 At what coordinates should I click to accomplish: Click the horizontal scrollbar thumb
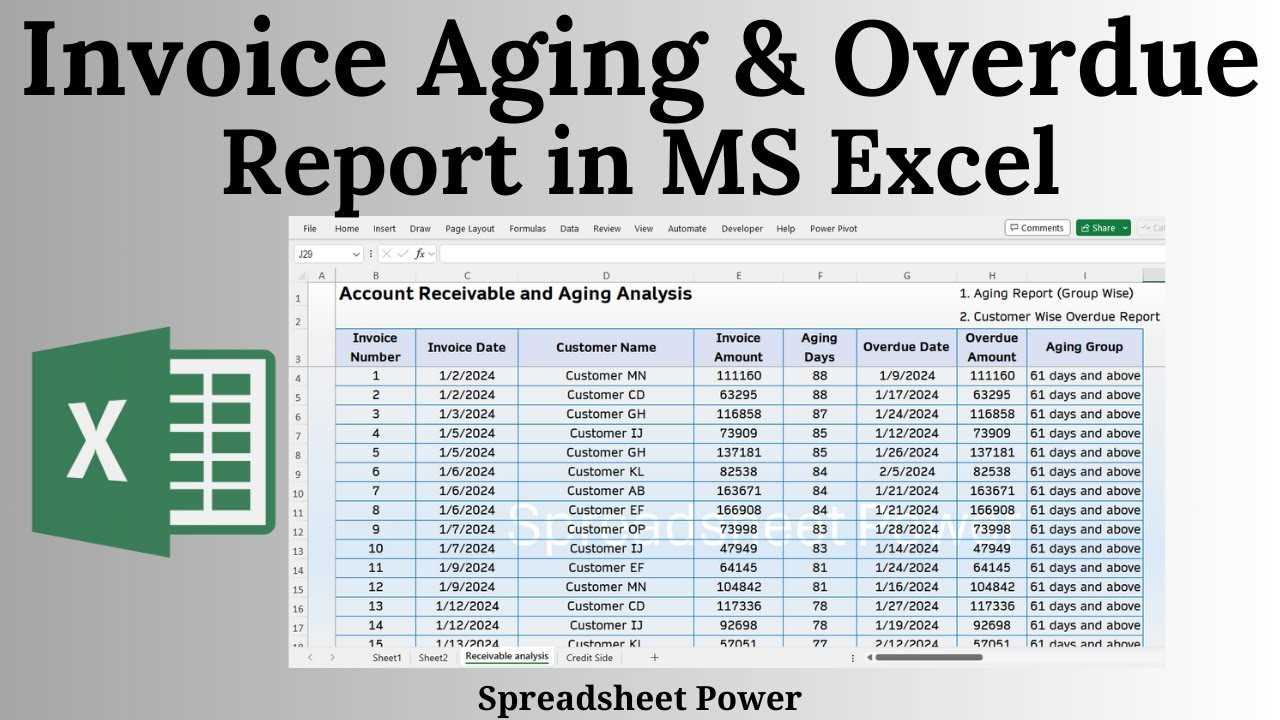pyautogui.click(x=929, y=658)
